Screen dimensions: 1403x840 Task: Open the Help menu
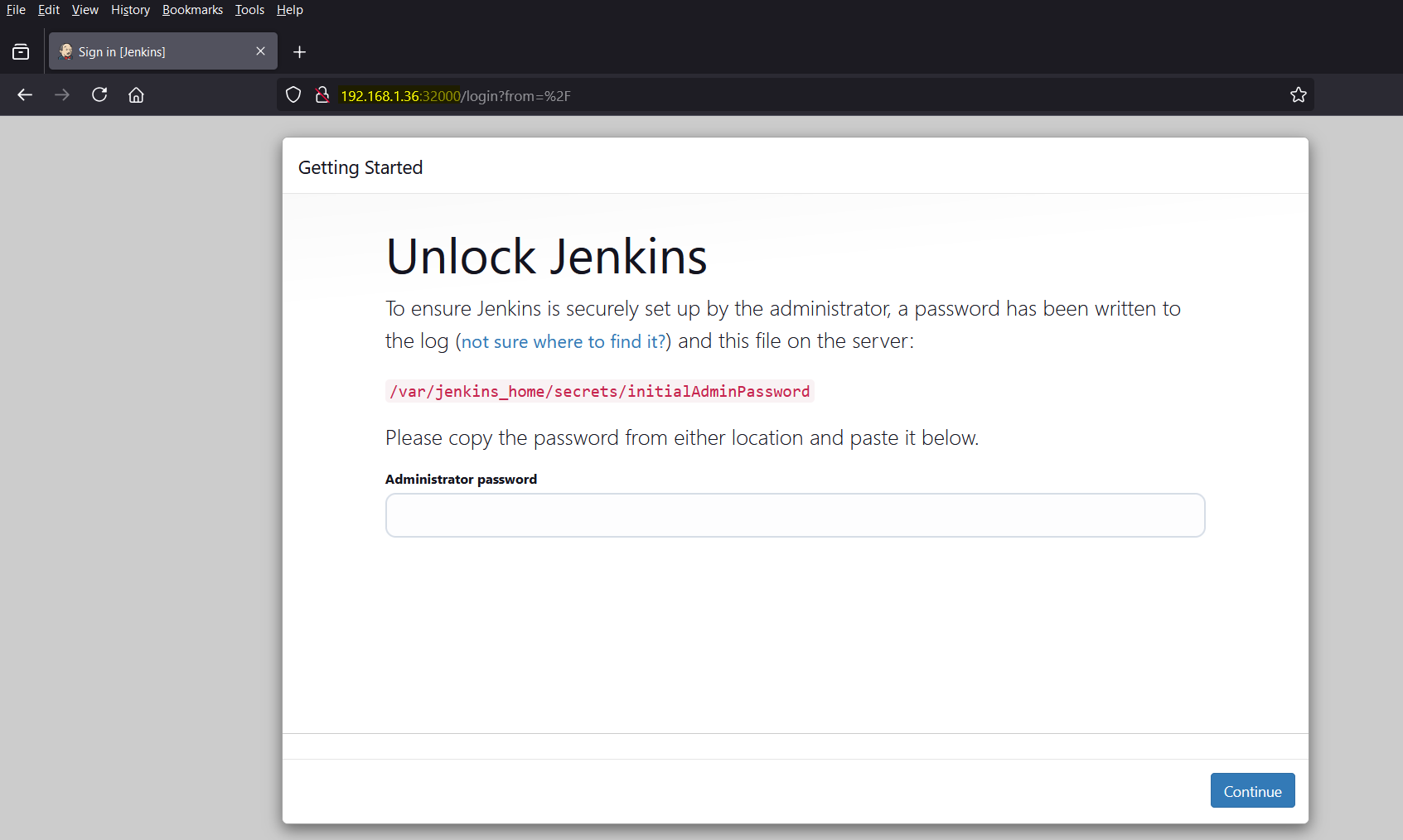290,10
